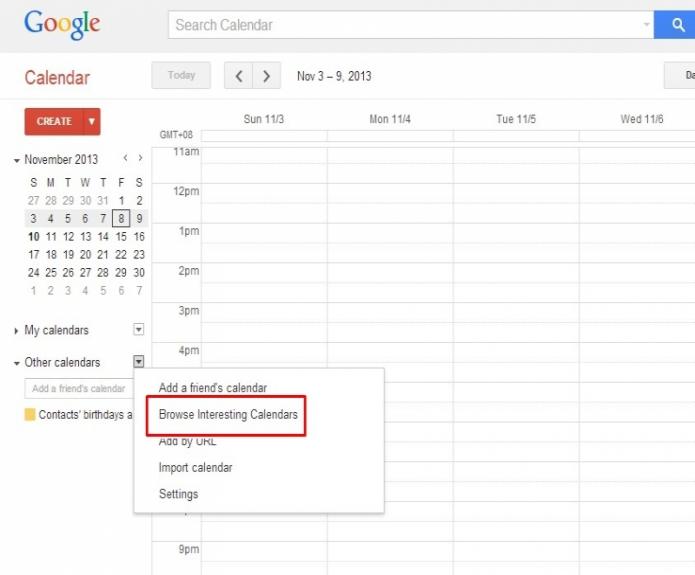Open the Sun 11/3 day header
The width and height of the screenshot is (695, 575).
264,119
